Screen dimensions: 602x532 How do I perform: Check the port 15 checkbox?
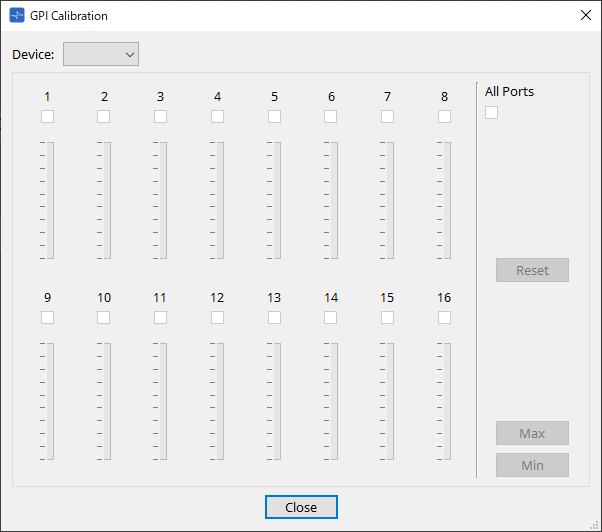tap(387, 317)
